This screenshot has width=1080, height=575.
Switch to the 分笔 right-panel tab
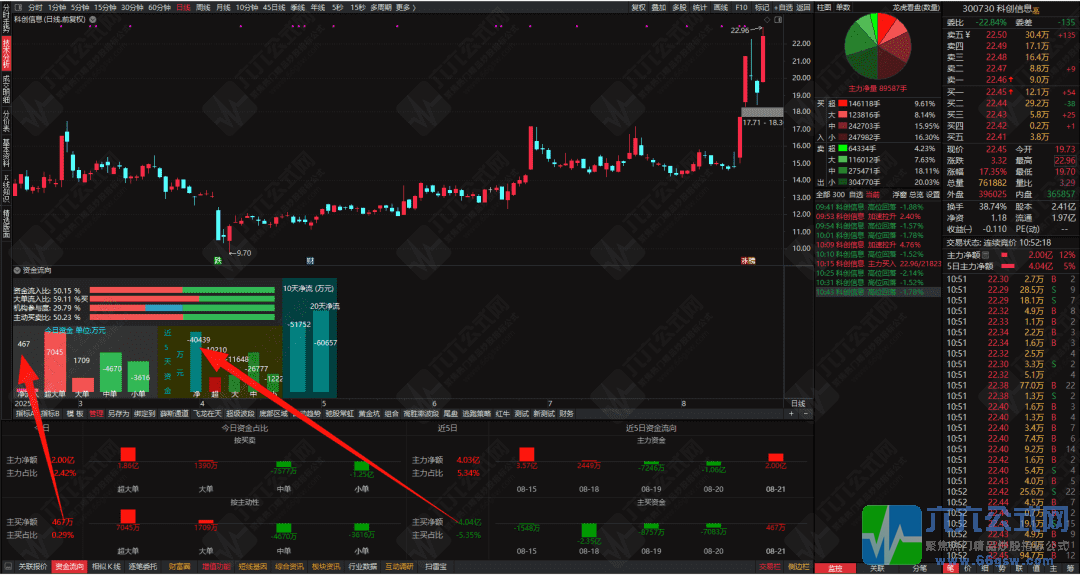(x=920, y=569)
